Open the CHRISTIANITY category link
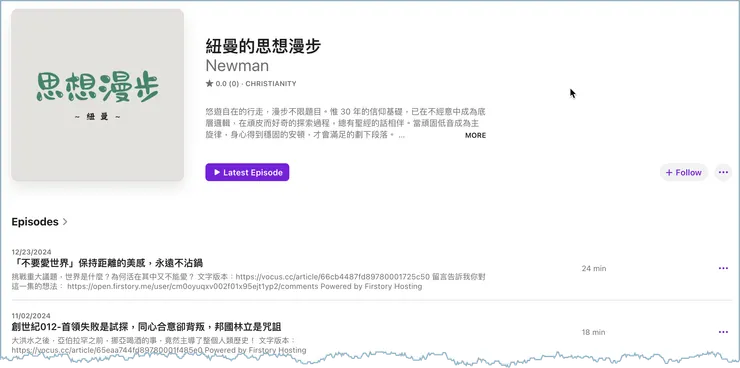This screenshot has height=368, width=740. pos(271,84)
